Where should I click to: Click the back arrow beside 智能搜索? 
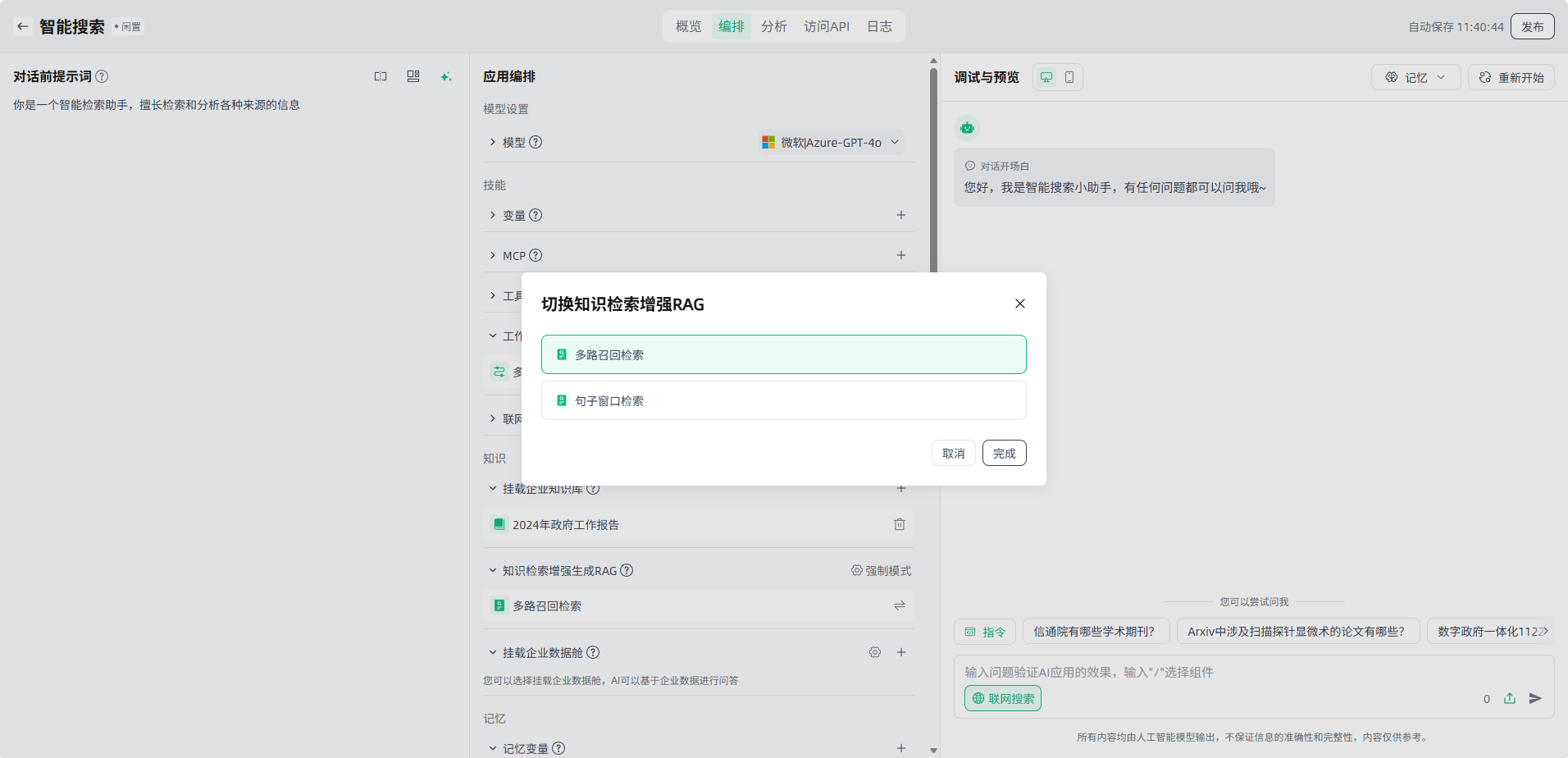tap(22, 26)
